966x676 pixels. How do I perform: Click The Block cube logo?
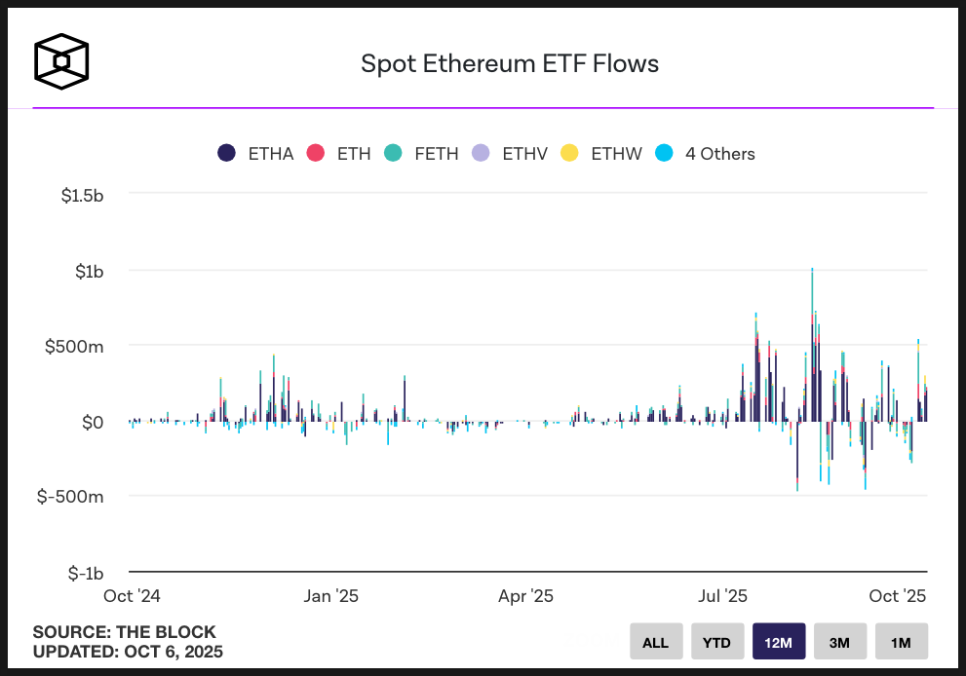pos(62,62)
